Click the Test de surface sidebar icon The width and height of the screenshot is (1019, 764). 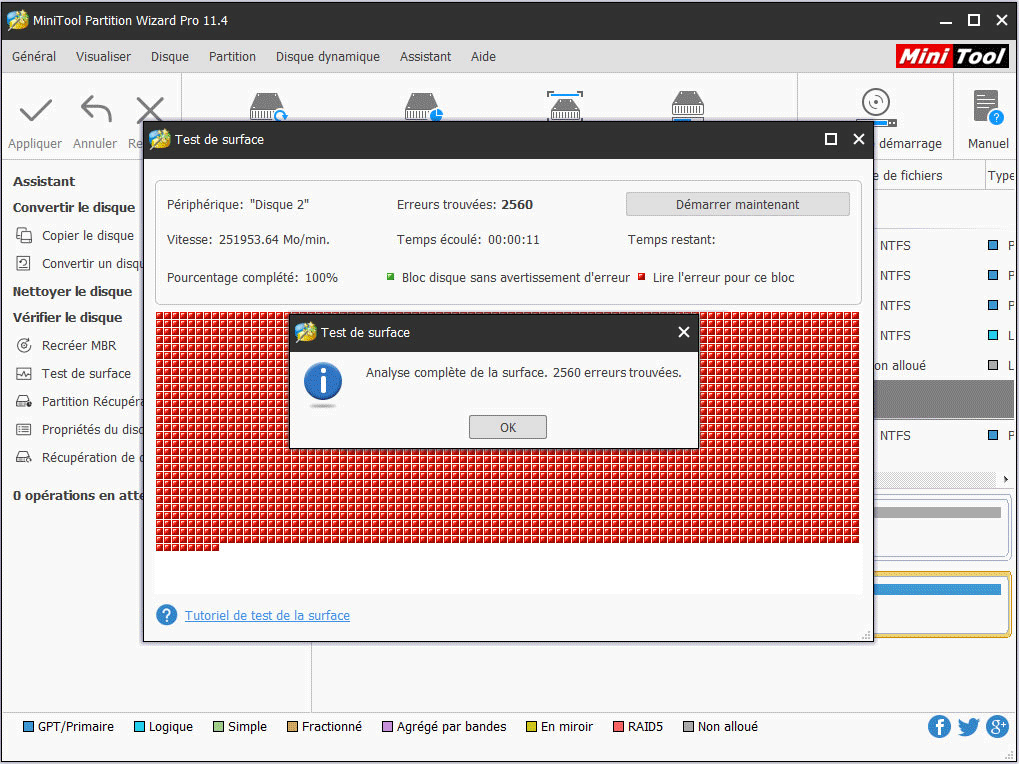click(24, 374)
